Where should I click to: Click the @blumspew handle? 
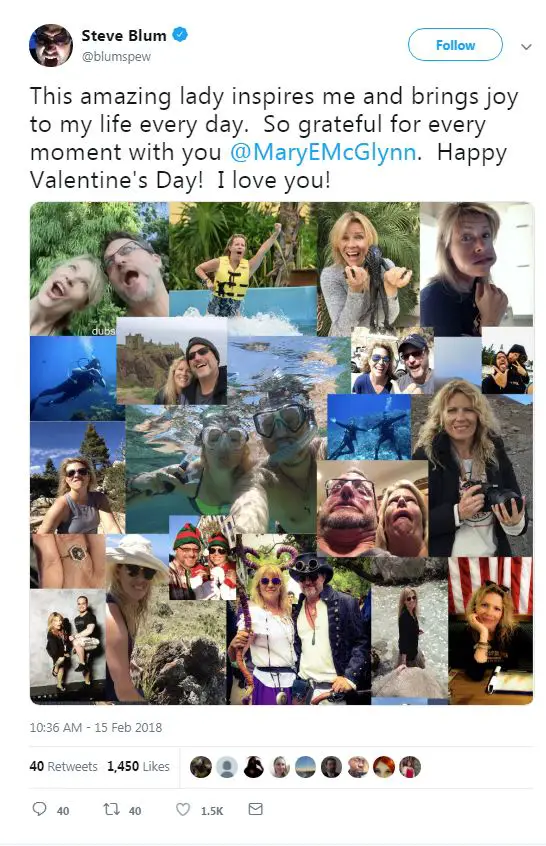coord(116,56)
